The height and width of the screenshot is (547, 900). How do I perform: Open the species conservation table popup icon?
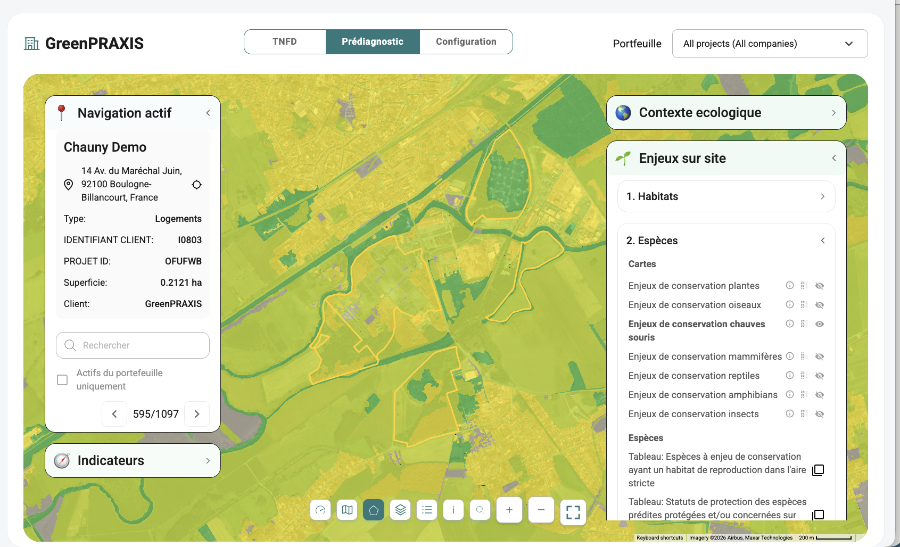pos(818,470)
